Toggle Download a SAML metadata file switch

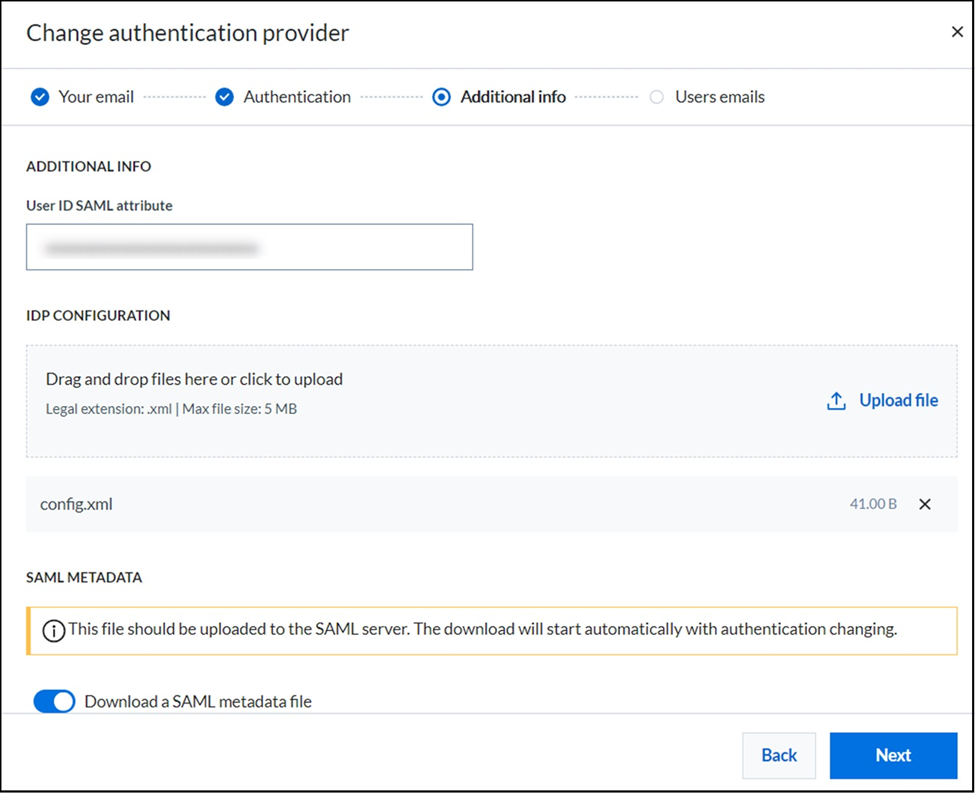54,701
